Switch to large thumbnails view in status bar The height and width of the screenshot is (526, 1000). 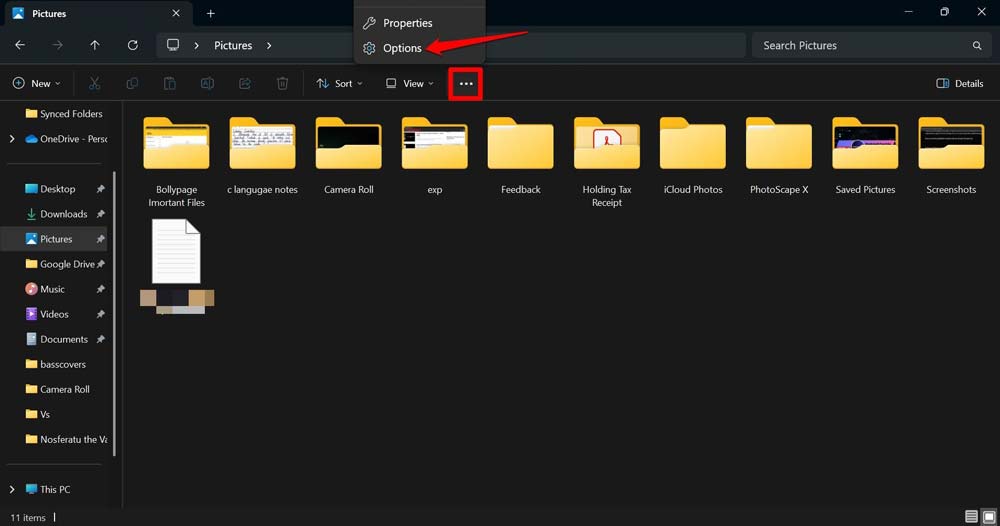989,517
